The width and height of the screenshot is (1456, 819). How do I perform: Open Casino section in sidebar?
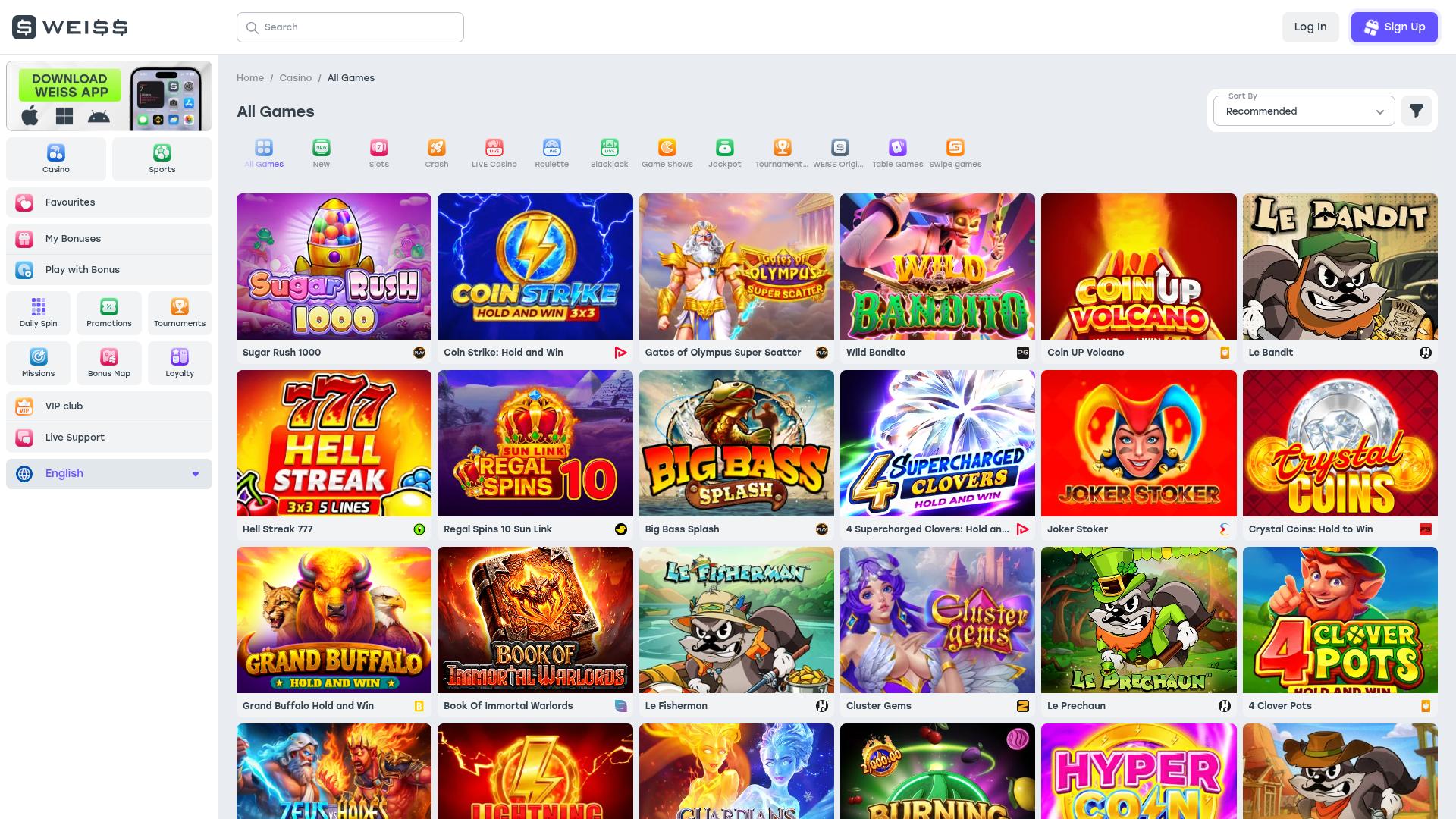56,159
